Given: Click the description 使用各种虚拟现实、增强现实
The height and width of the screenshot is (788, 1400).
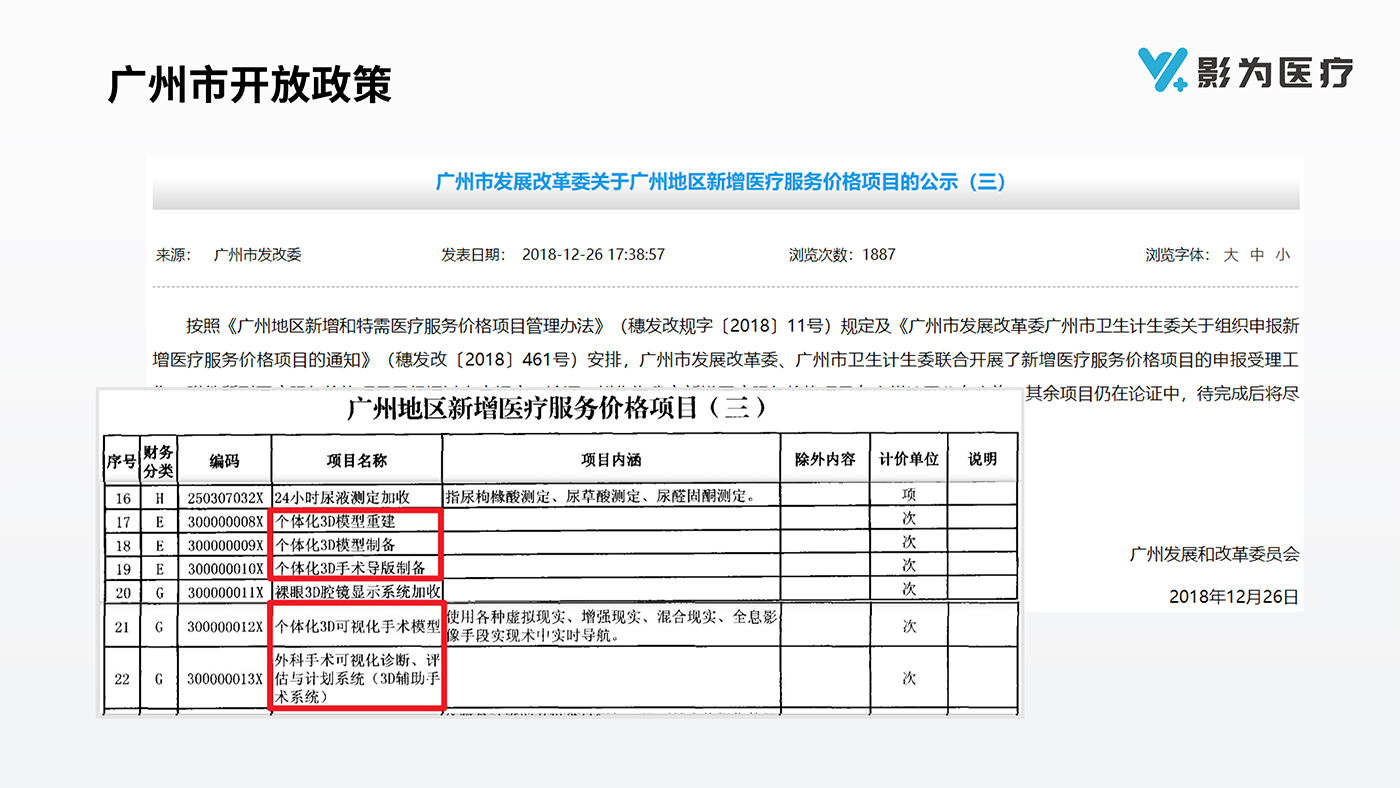Looking at the screenshot, I should (611, 627).
